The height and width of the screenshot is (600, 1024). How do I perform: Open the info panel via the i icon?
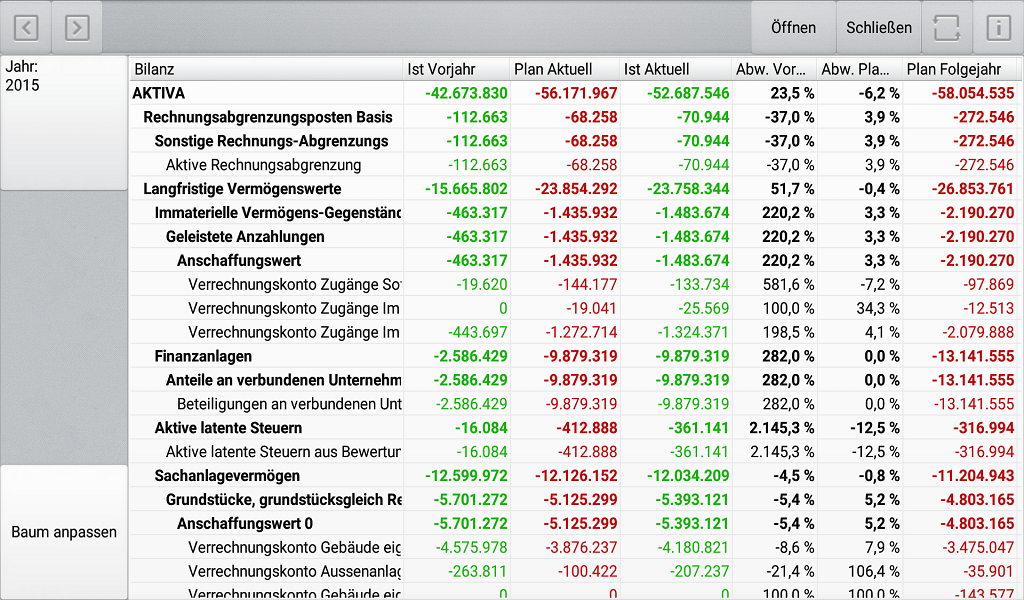point(998,27)
